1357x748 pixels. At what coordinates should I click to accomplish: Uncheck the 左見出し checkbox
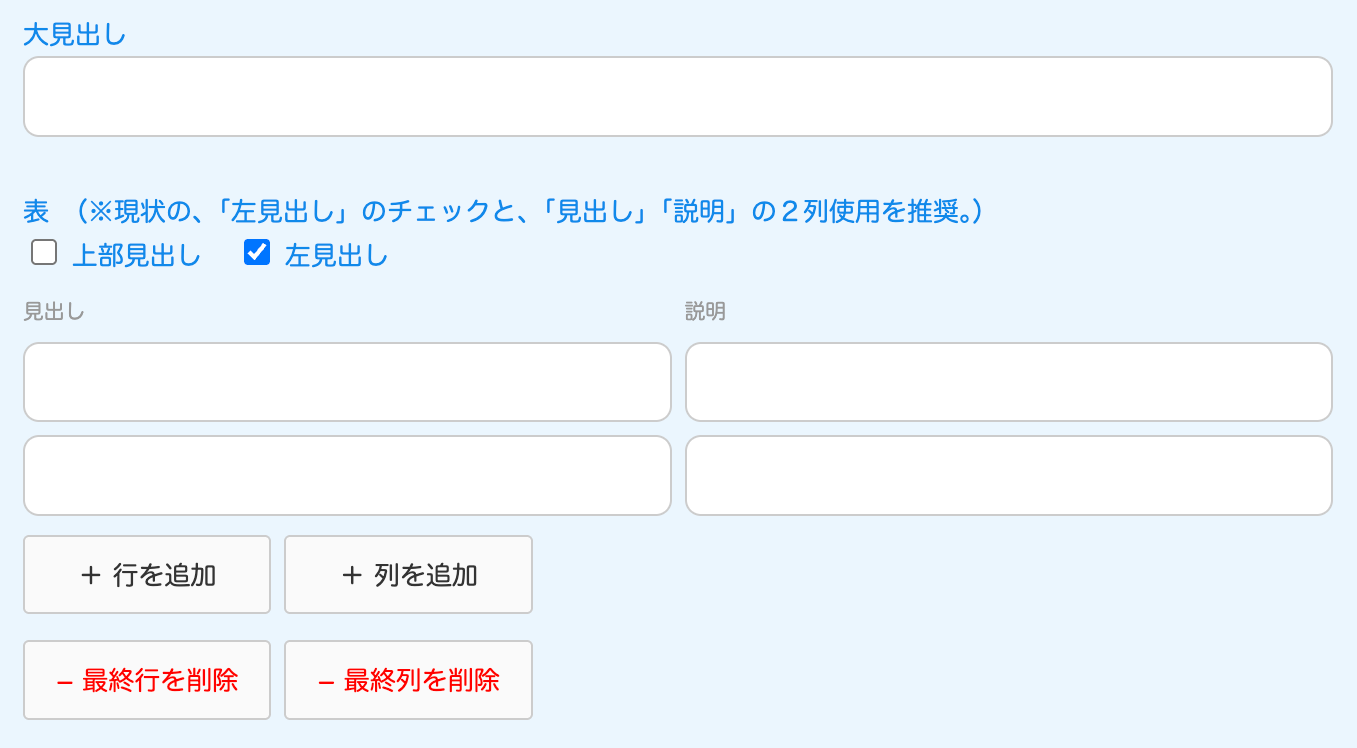[x=257, y=253]
